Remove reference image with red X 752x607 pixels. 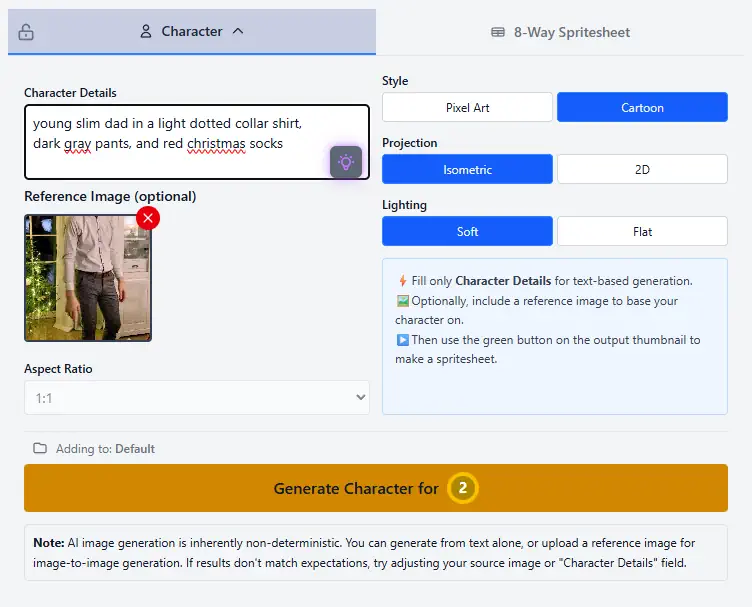pos(148,218)
